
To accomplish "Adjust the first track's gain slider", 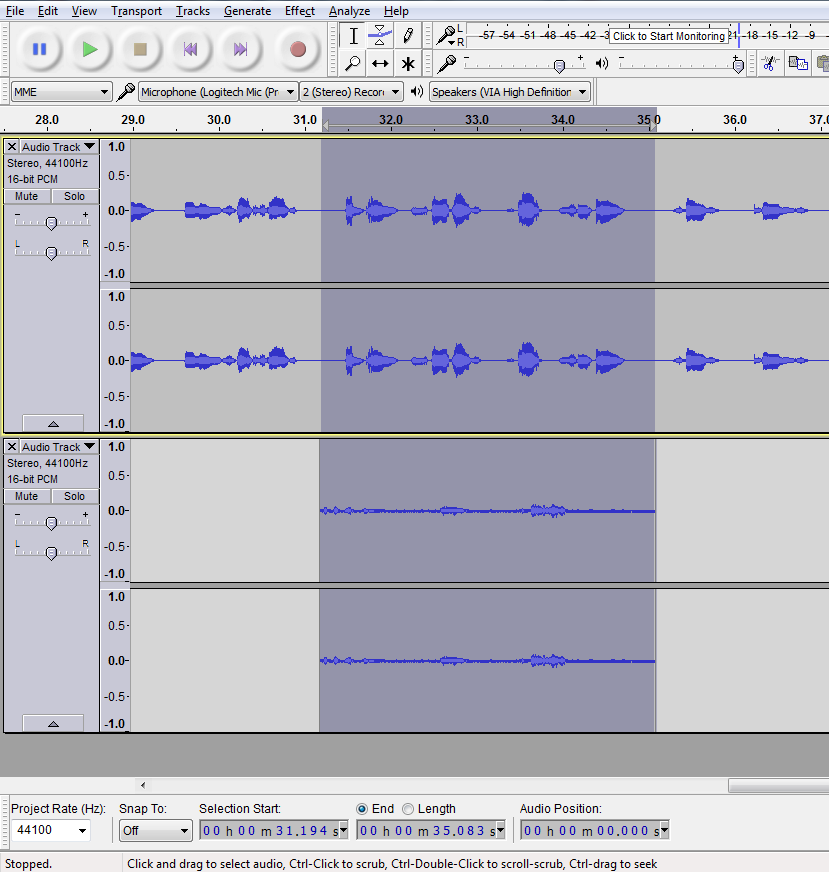I will point(51,223).
